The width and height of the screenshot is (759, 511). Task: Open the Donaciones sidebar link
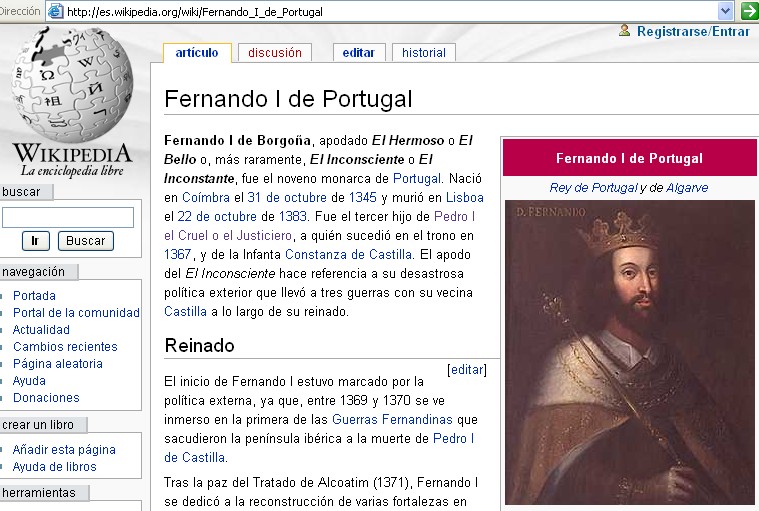pyautogui.click(x=46, y=398)
